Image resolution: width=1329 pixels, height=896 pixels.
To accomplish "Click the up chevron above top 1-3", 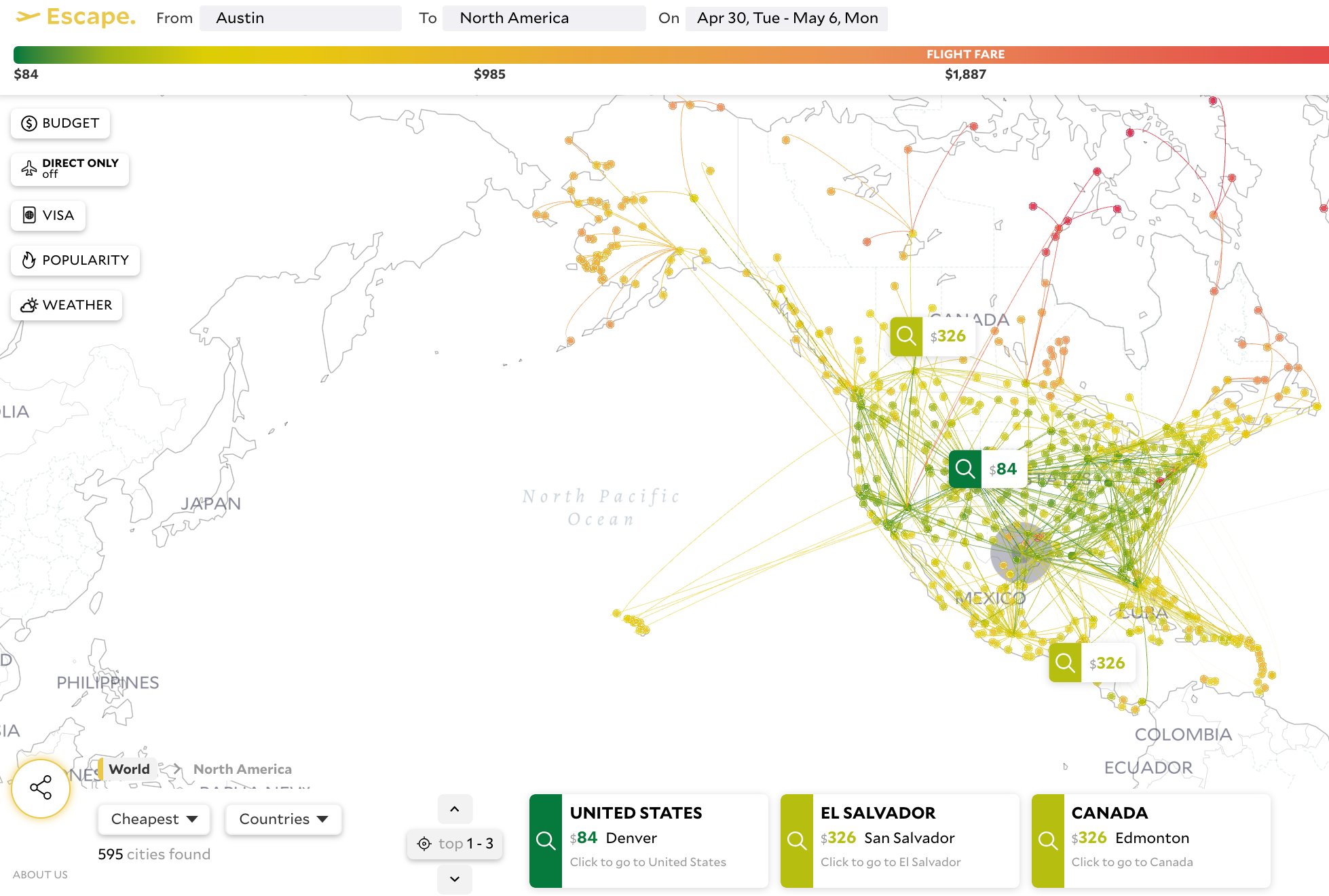I will coord(455,808).
